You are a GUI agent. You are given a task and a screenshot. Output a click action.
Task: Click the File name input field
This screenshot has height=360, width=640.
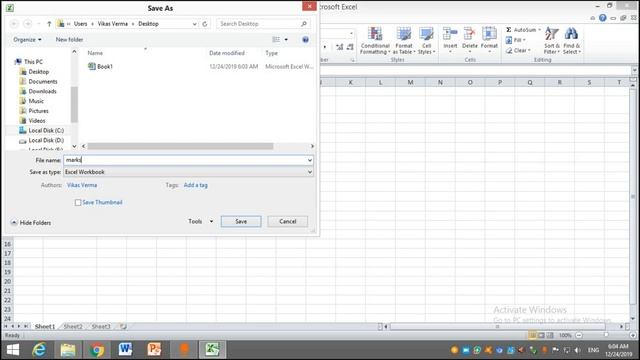185,160
